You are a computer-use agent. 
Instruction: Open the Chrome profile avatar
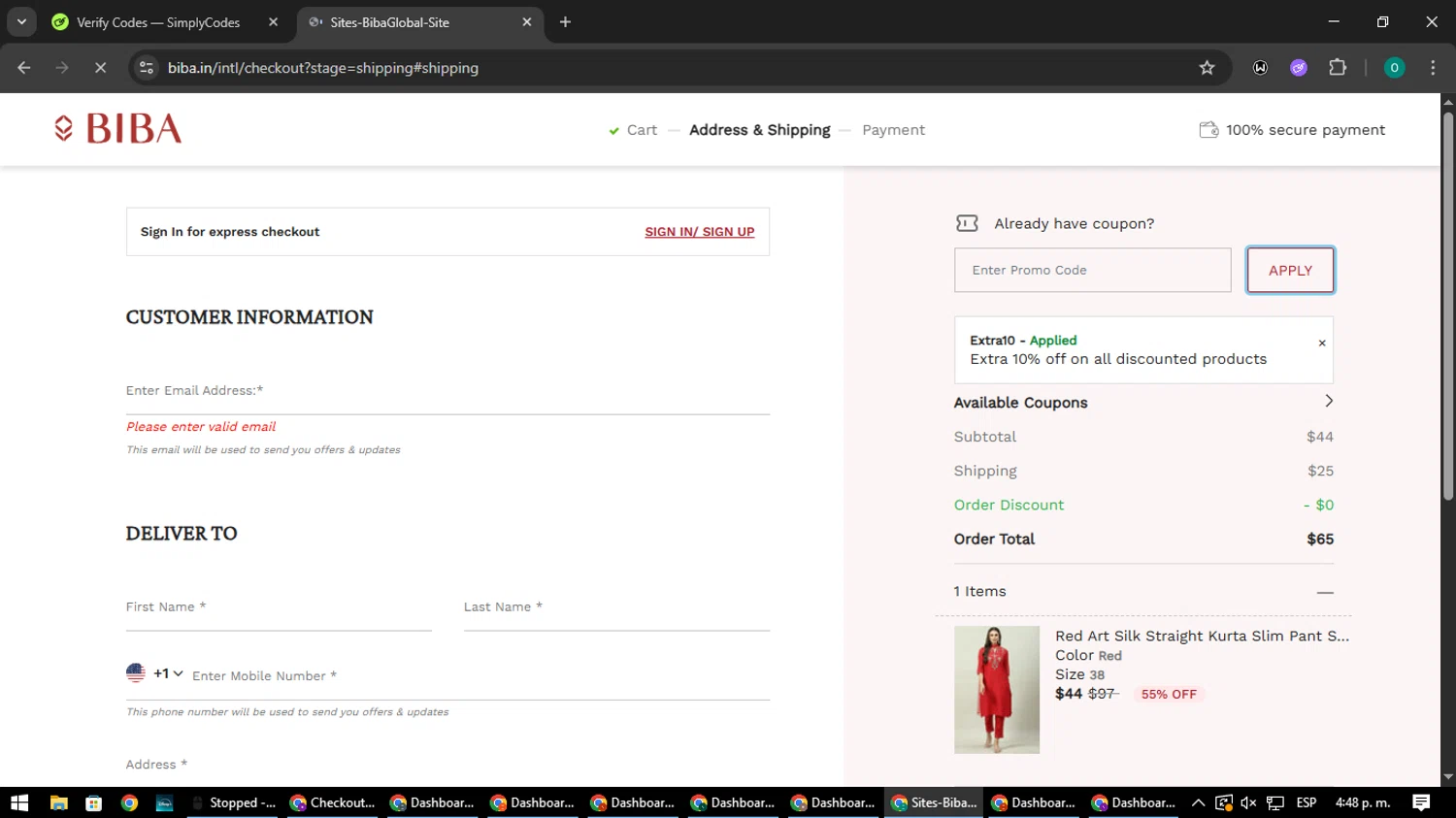click(1394, 67)
